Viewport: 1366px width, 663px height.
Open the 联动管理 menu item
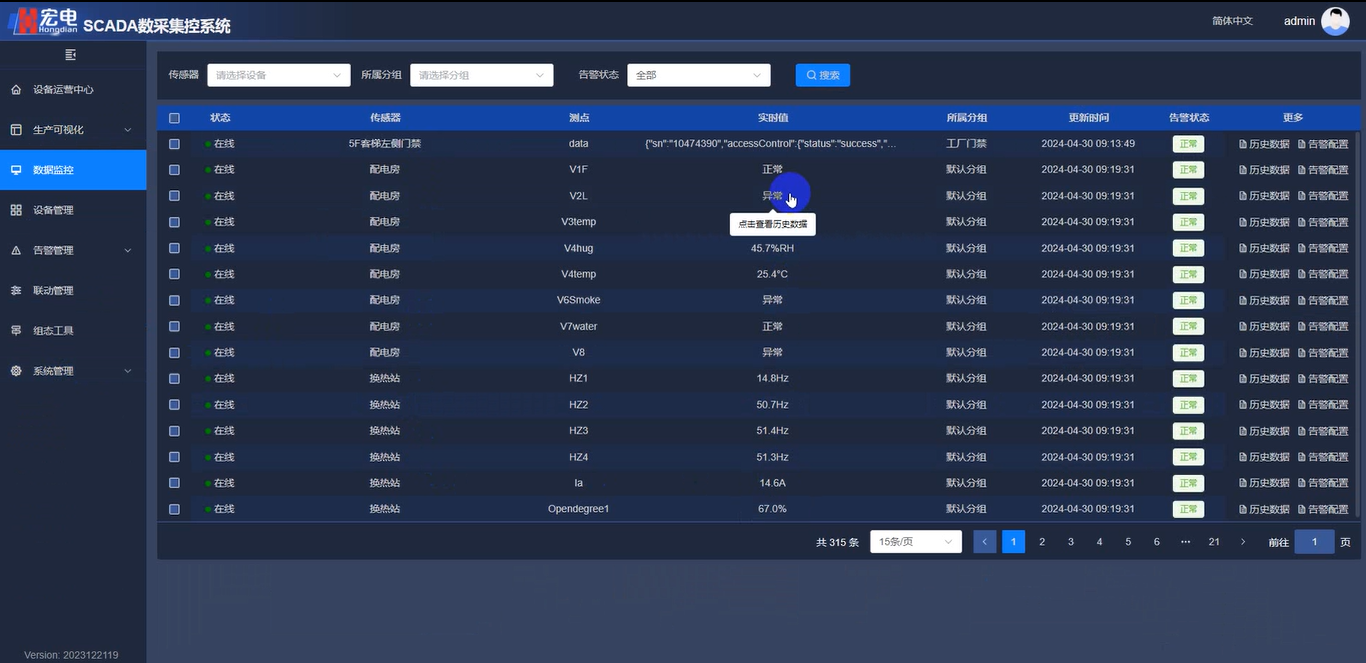click(x=54, y=291)
